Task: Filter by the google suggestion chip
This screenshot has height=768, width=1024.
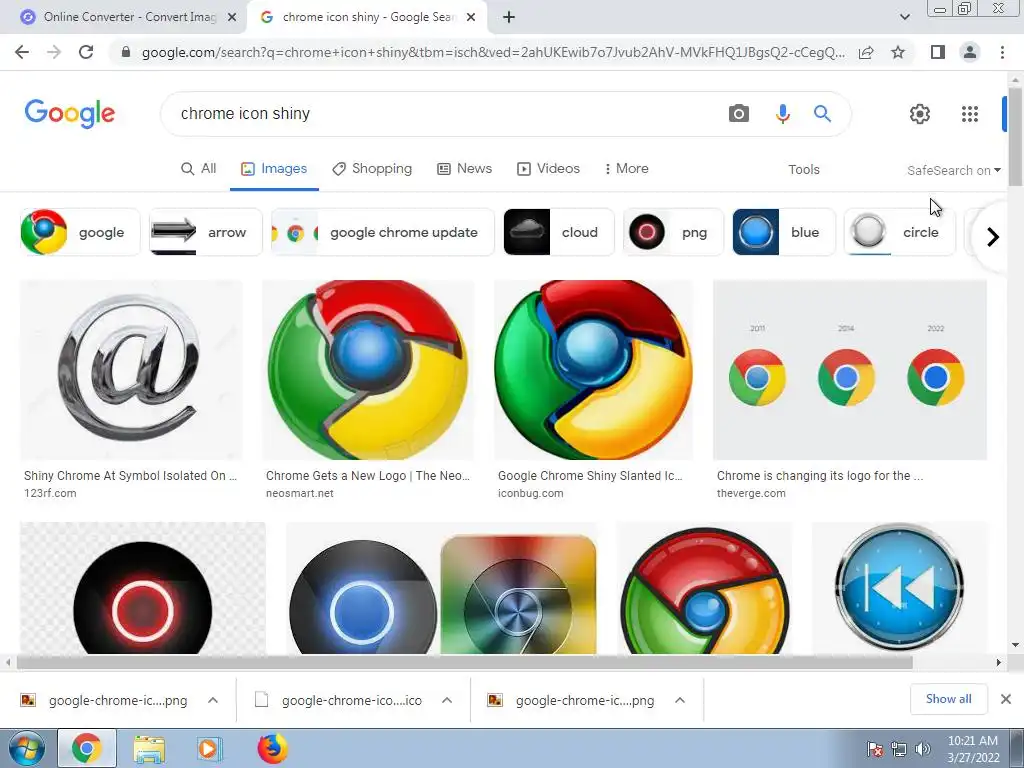Action: [x=80, y=232]
